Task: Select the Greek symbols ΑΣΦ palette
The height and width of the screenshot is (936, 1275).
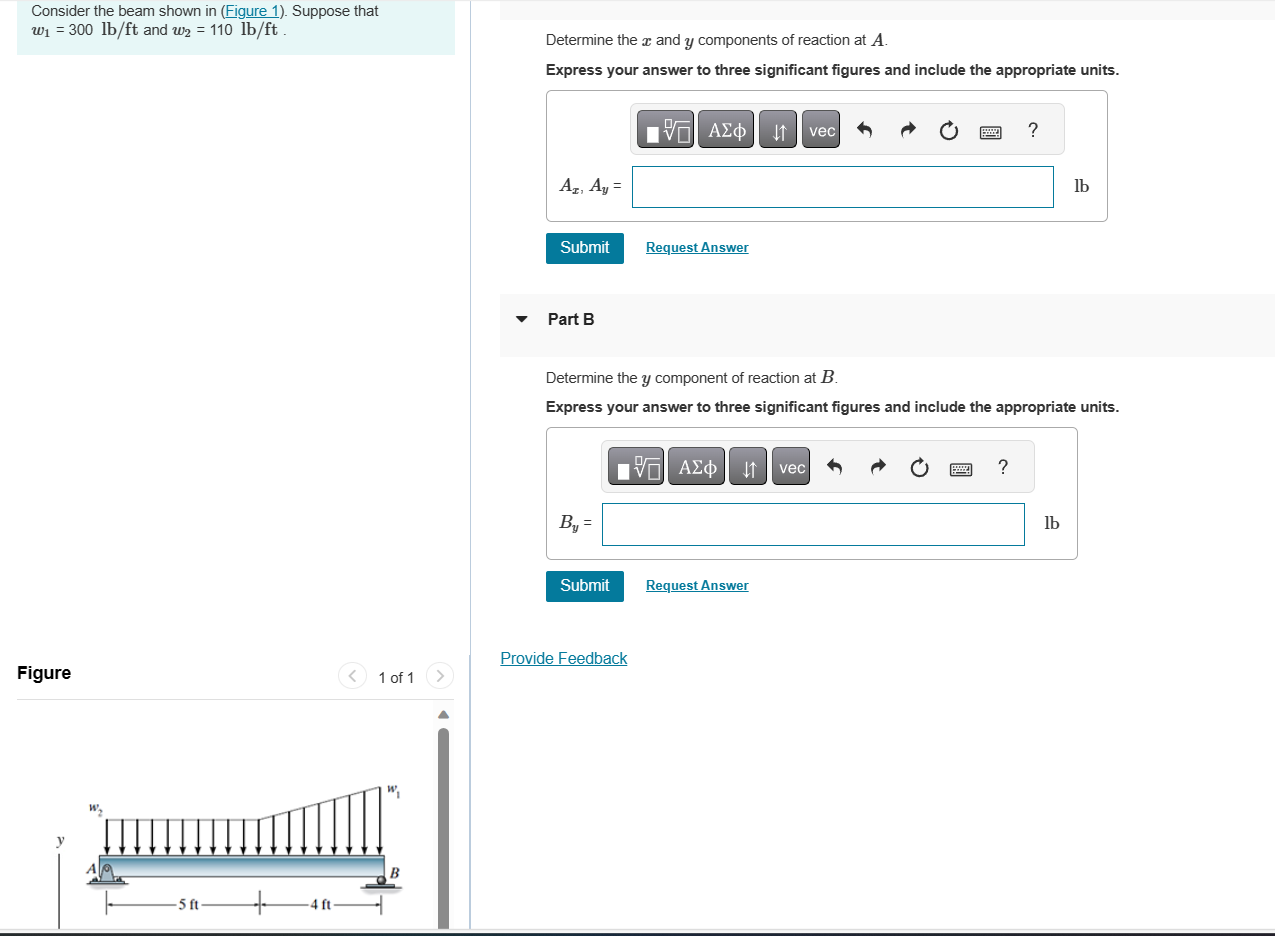Action: tap(726, 129)
